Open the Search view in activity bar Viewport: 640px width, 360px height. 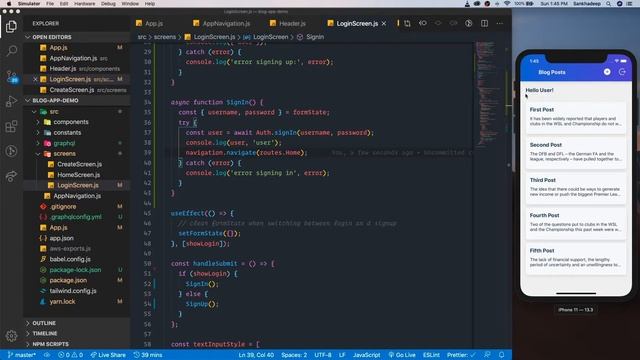[11, 51]
